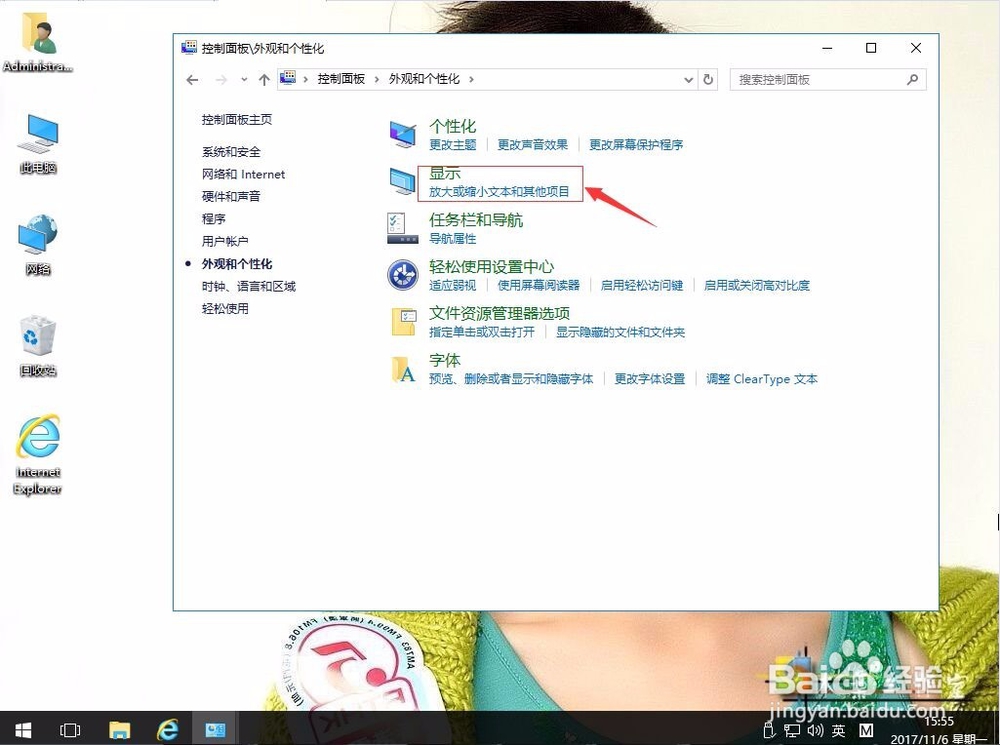Open the Taskbar and Navigation icon
Screen dimensions: 1000x745
[402, 228]
